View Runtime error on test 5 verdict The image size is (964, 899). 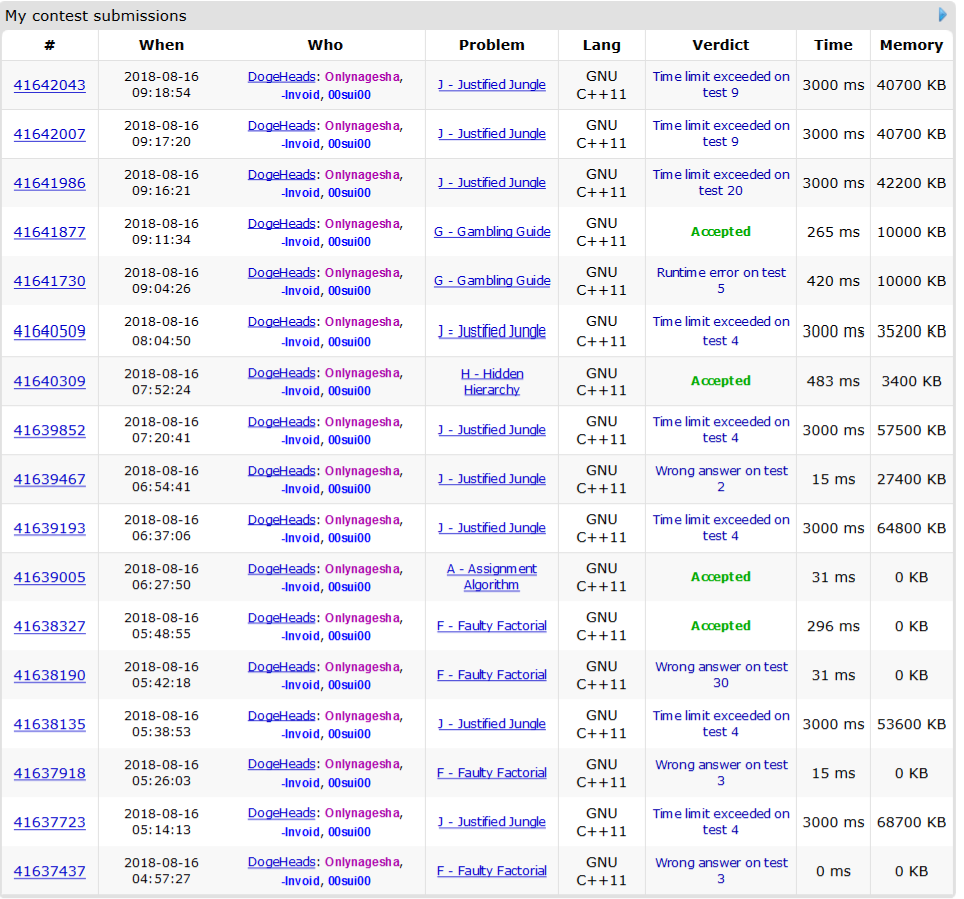(720, 281)
